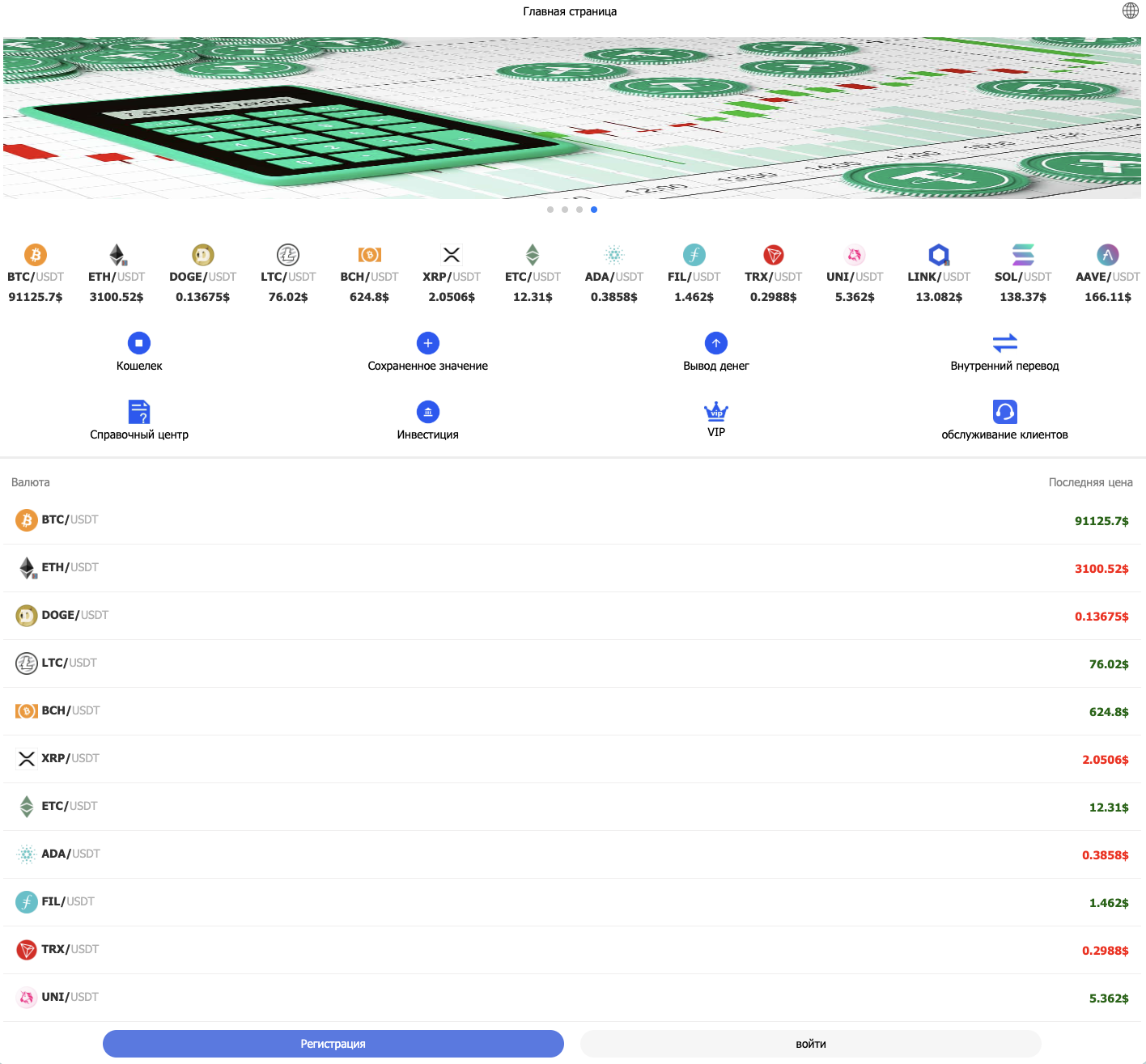Click the UNI icon in ticker strip
Image resolution: width=1146 pixels, height=1064 pixels.
click(x=855, y=255)
